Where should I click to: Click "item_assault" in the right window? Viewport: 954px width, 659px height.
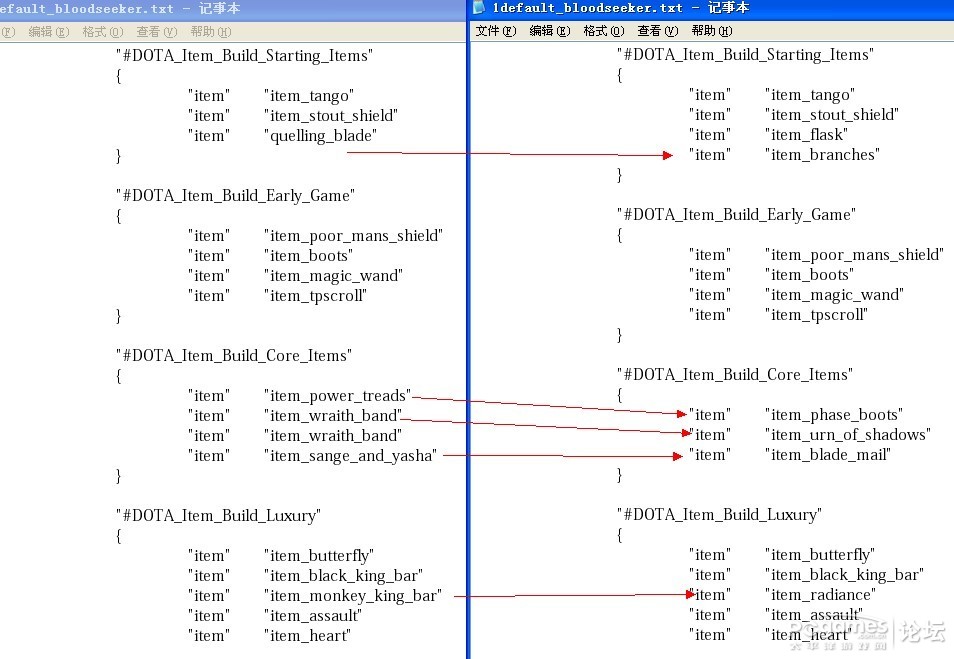[x=814, y=616]
